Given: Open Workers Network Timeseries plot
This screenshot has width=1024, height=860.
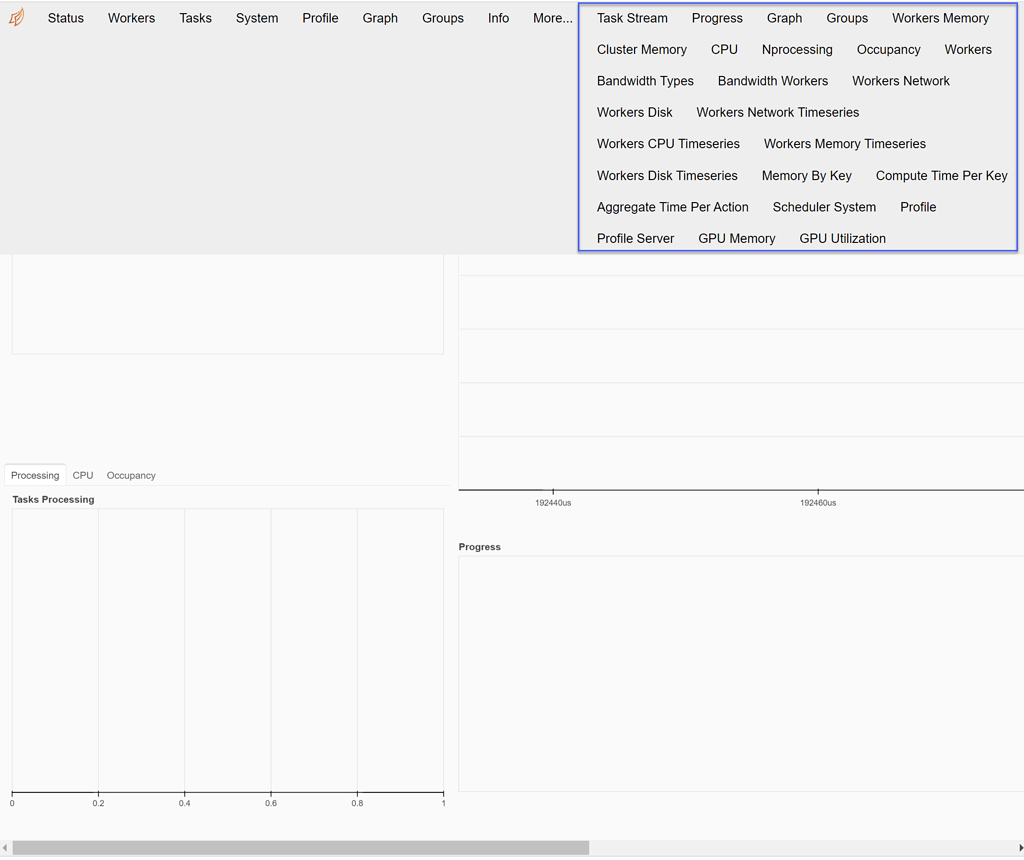Looking at the screenshot, I should [x=777, y=112].
